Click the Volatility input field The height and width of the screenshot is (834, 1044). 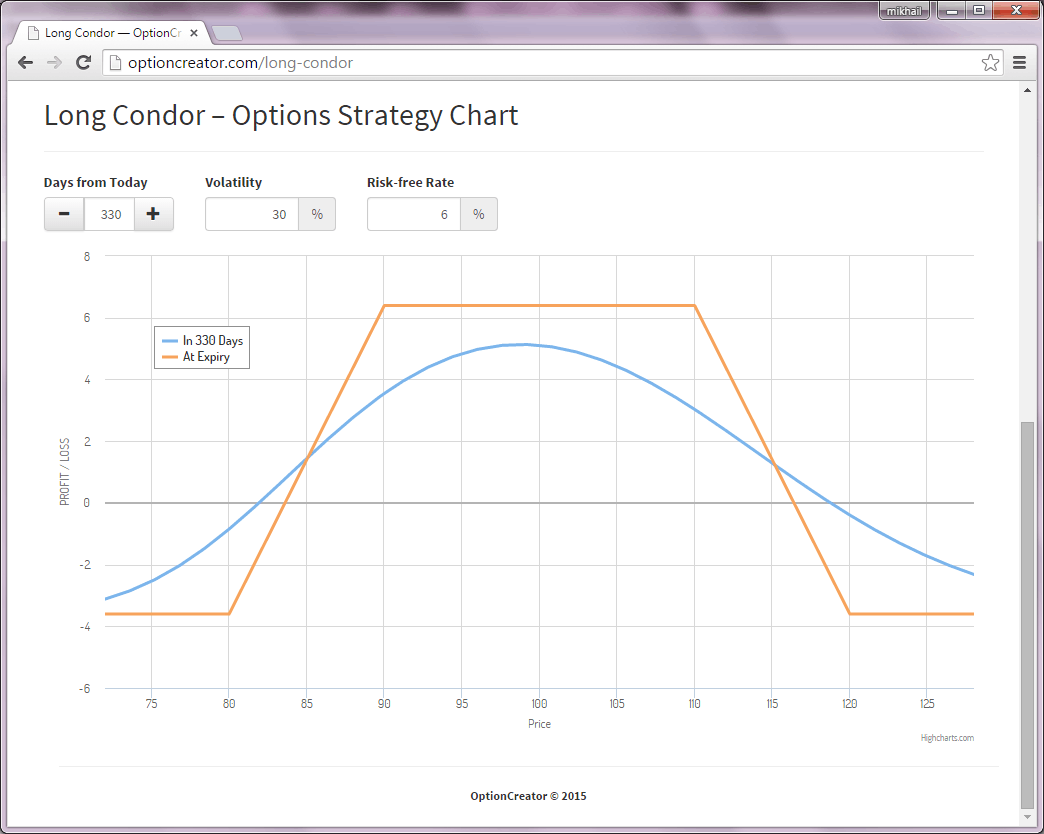point(252,214)
